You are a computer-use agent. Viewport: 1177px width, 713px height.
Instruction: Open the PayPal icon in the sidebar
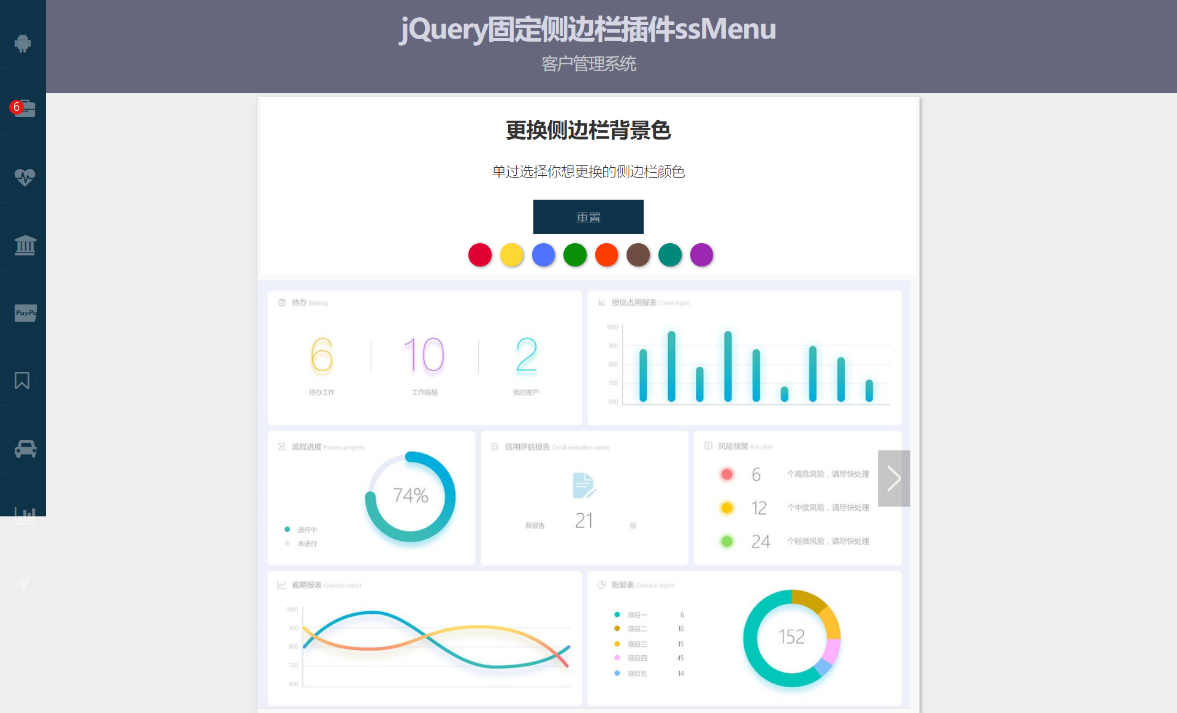click(x=23, y=312)
